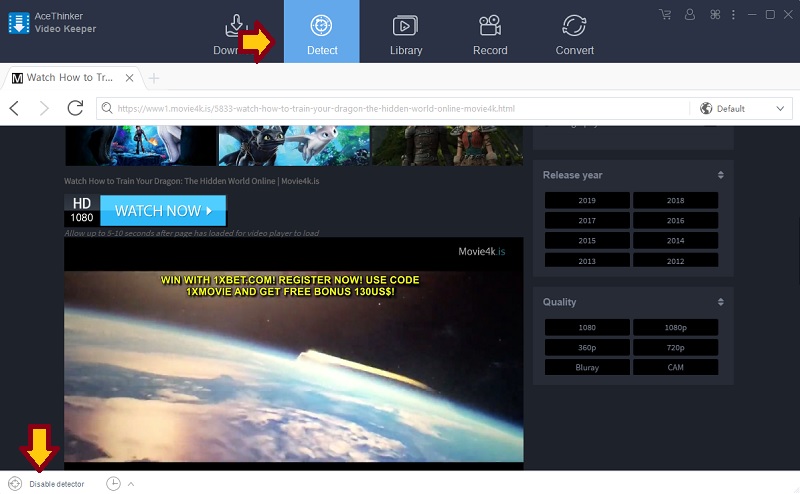Image resolution: width=800 pixels, height=494 pixels.
Task: Collapse the Quality panel
Action: point(720,302)
